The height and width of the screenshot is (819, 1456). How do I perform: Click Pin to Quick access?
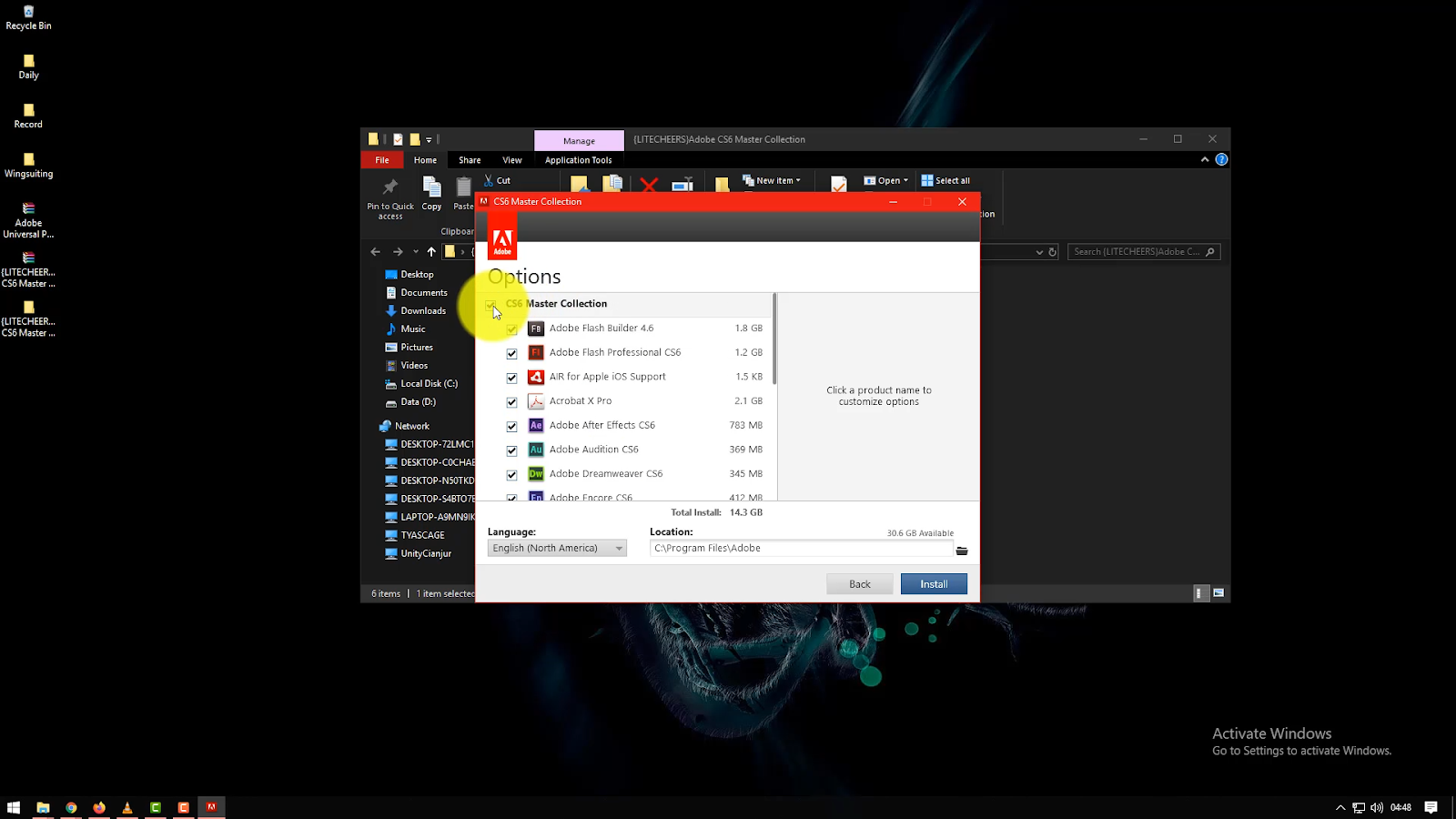(390, 198)
